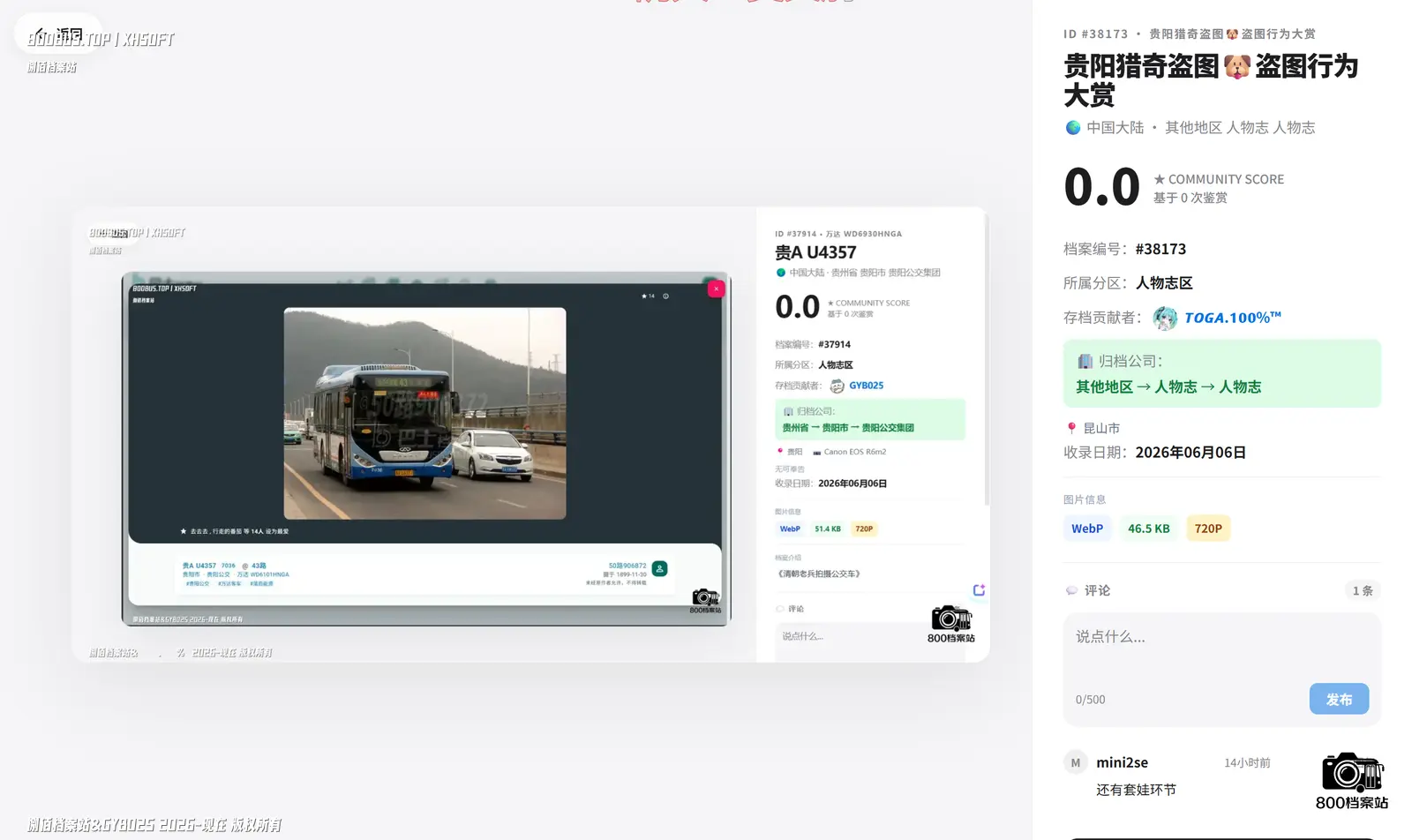Click the red location pin icon
The height and width of the screenshot is (840, 1412).
(1071, 428)
